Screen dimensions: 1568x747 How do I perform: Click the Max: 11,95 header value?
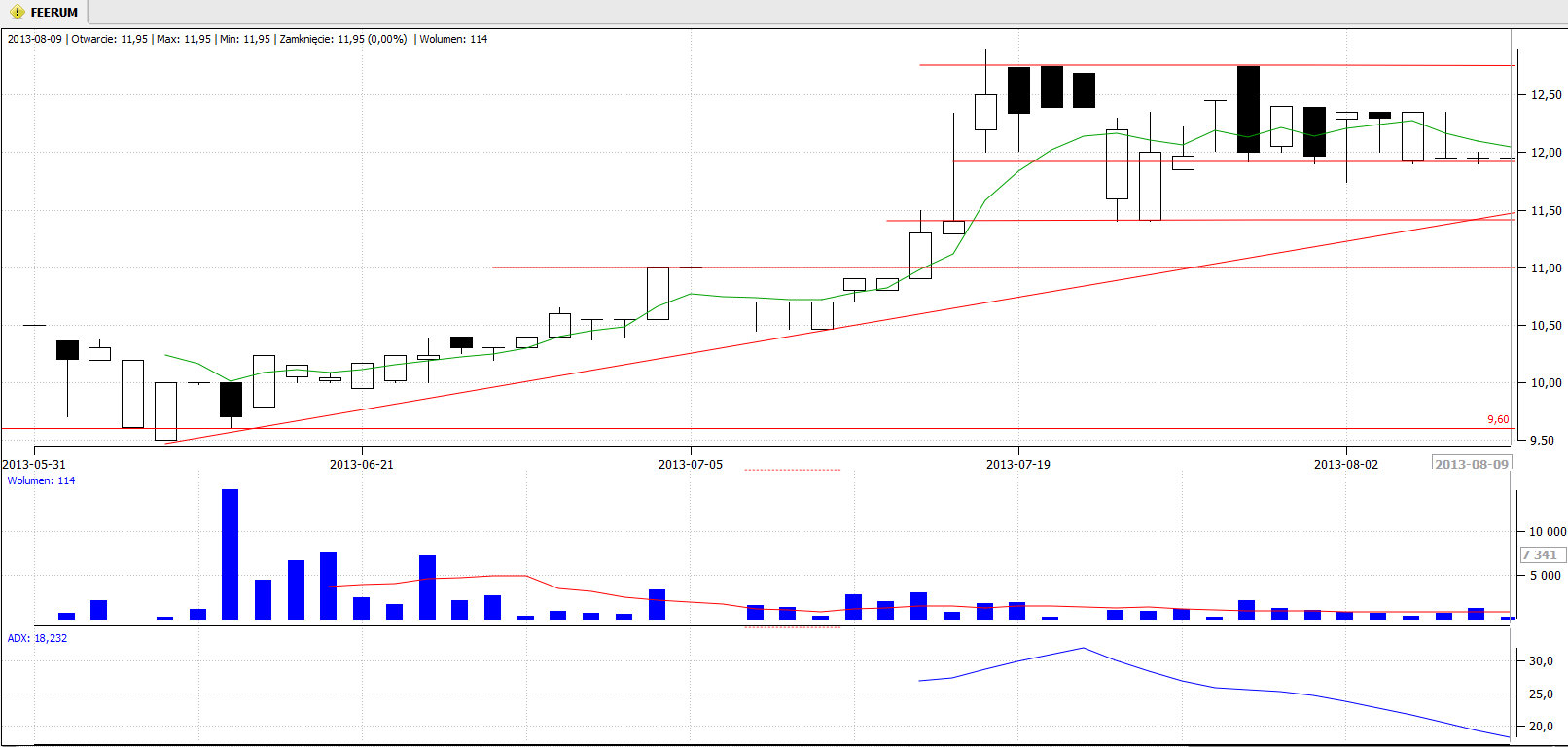click(184, 39)
